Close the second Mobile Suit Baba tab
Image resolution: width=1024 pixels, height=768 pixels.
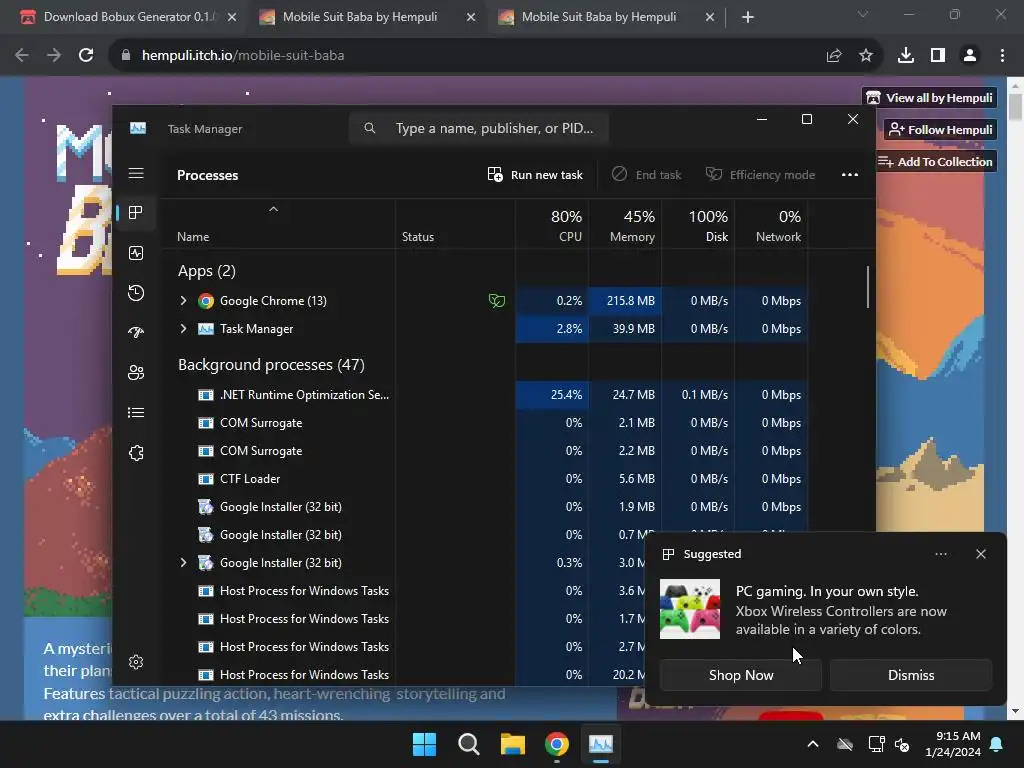point(710,18)
